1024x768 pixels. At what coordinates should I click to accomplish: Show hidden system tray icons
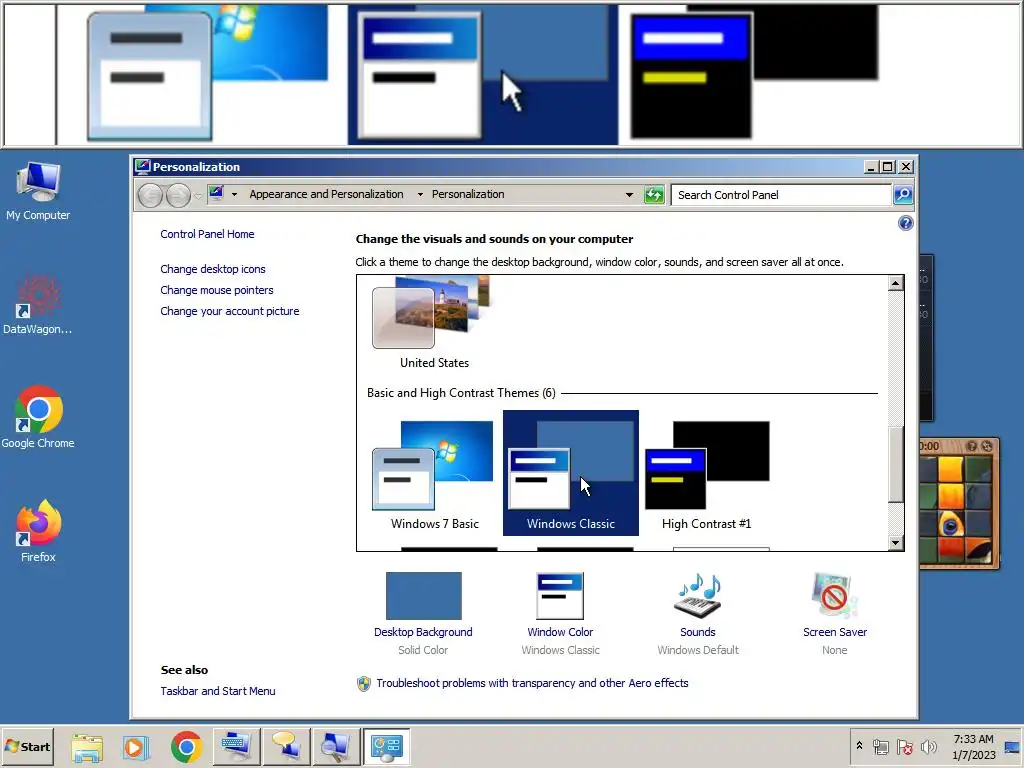859,746
